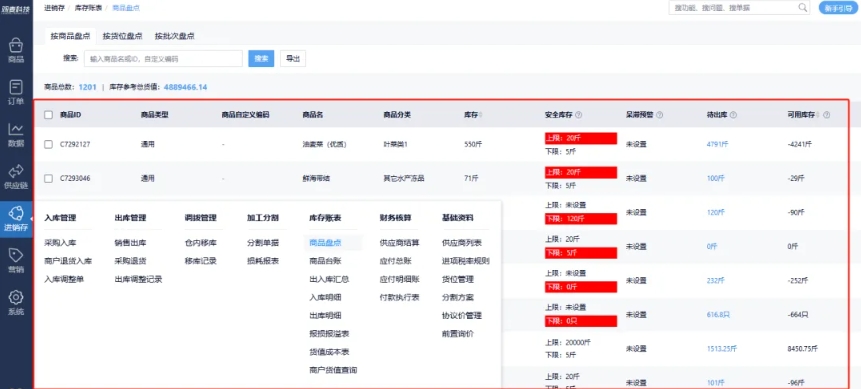Open 损耗报表 in the menu
Image resolution: width=861 pixels, height=389 pixels.
(263, 261)
